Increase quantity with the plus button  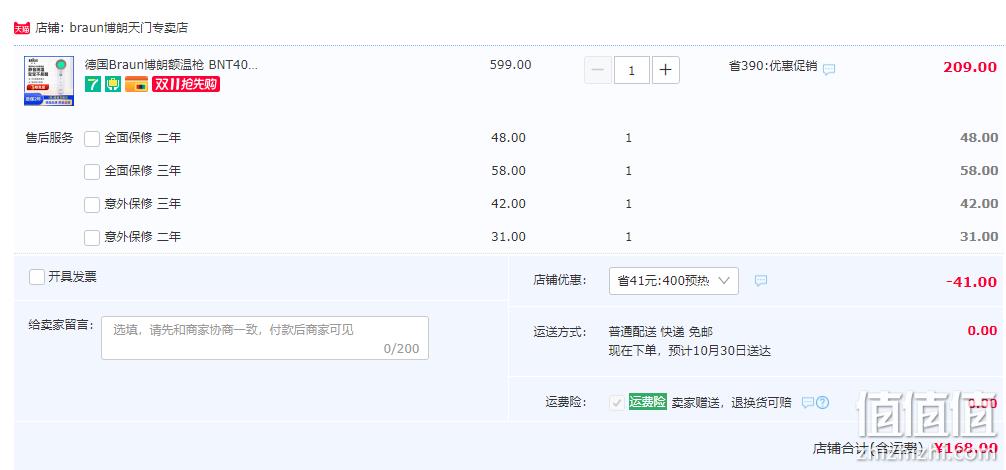666,71
